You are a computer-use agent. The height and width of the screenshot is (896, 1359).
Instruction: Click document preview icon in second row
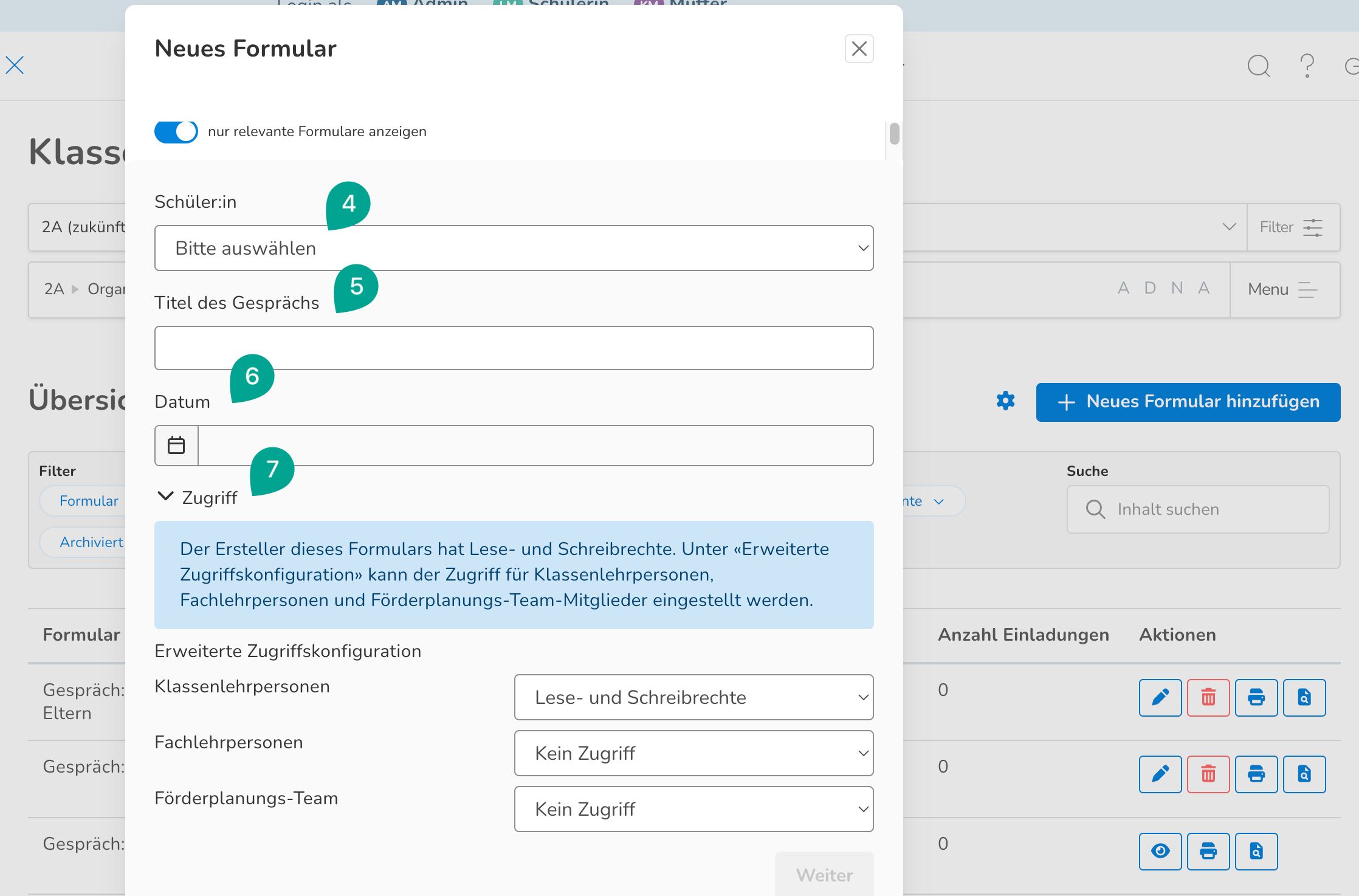pos(1304,774)
